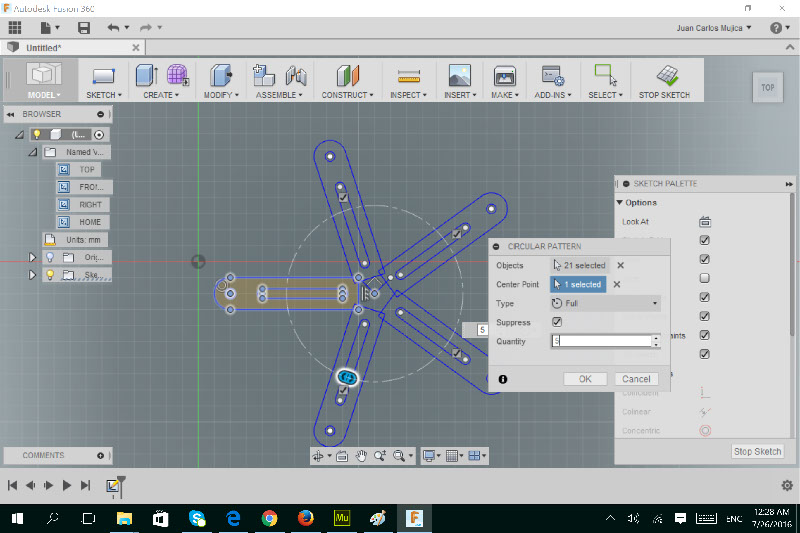Click the Assemble new component icon
The width and height of the screenshot is (800, 533).
coord(263,75)
